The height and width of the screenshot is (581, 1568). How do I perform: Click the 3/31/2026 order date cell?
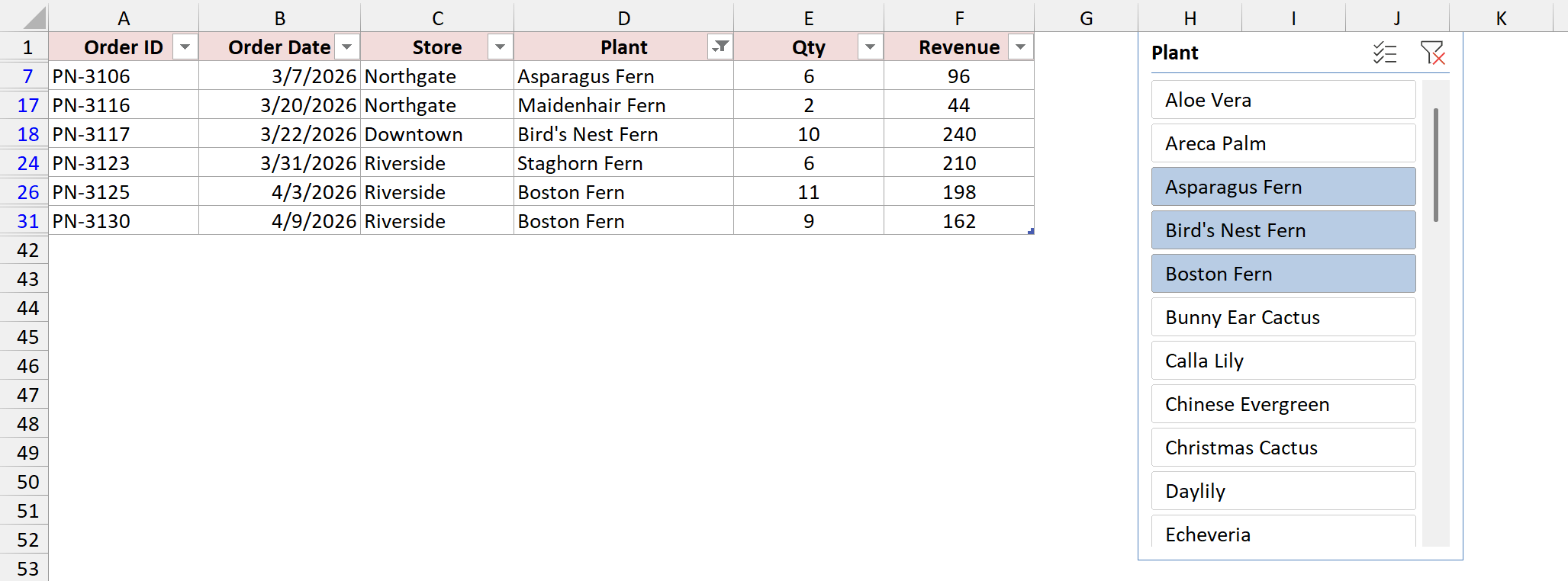point(280,163)
